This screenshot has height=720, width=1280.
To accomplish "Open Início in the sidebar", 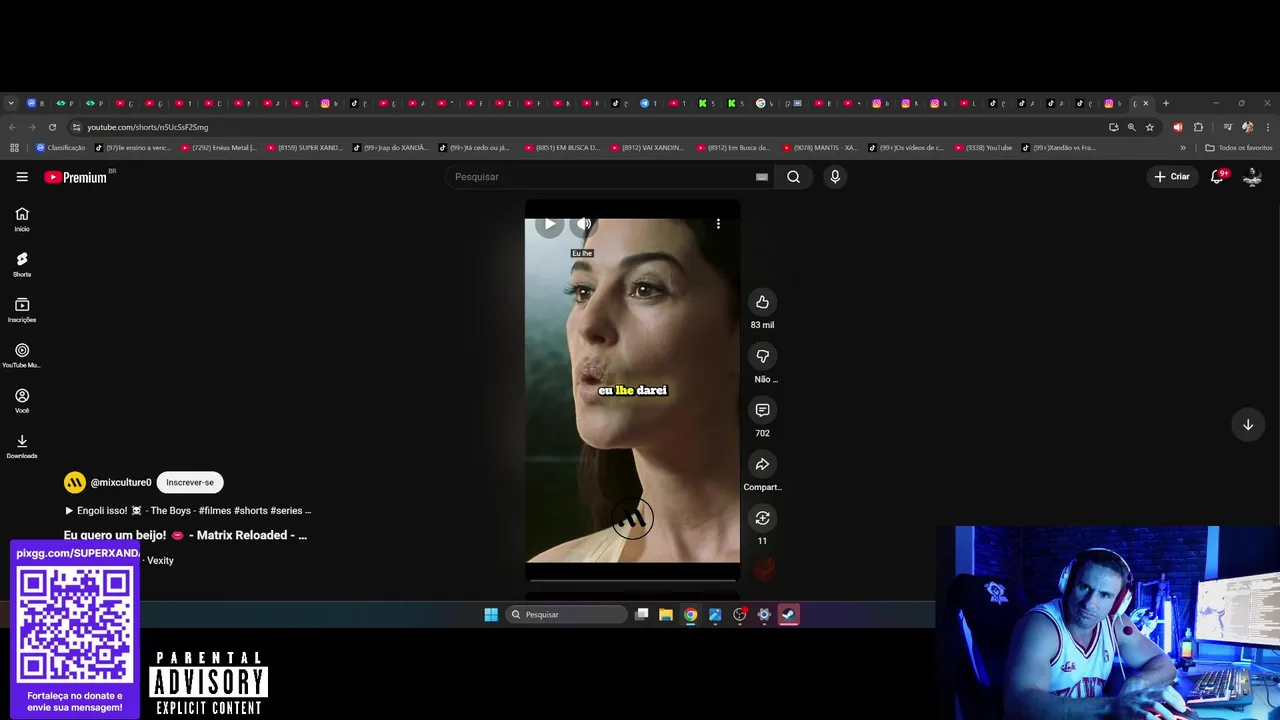I will (x=22, y=219).
